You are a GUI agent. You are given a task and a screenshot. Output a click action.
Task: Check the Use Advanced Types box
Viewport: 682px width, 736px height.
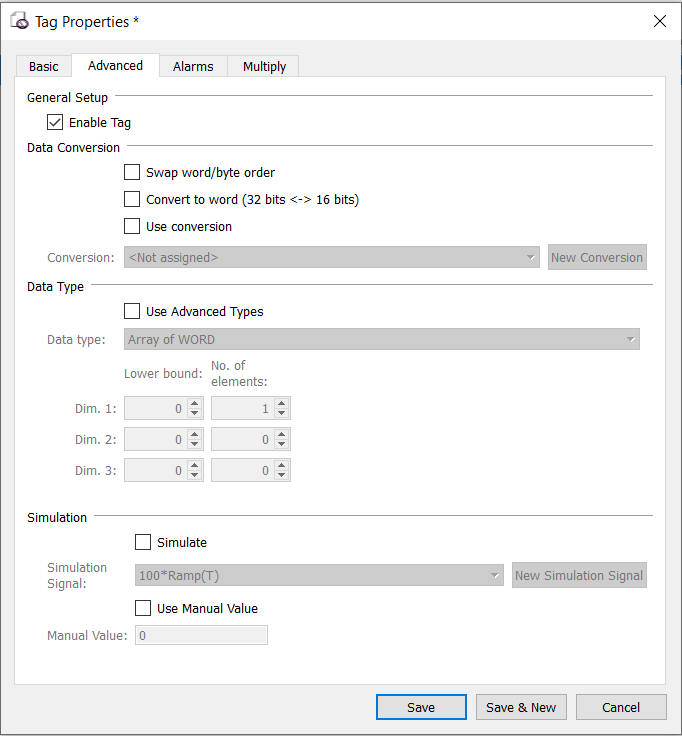click(132, 311)
